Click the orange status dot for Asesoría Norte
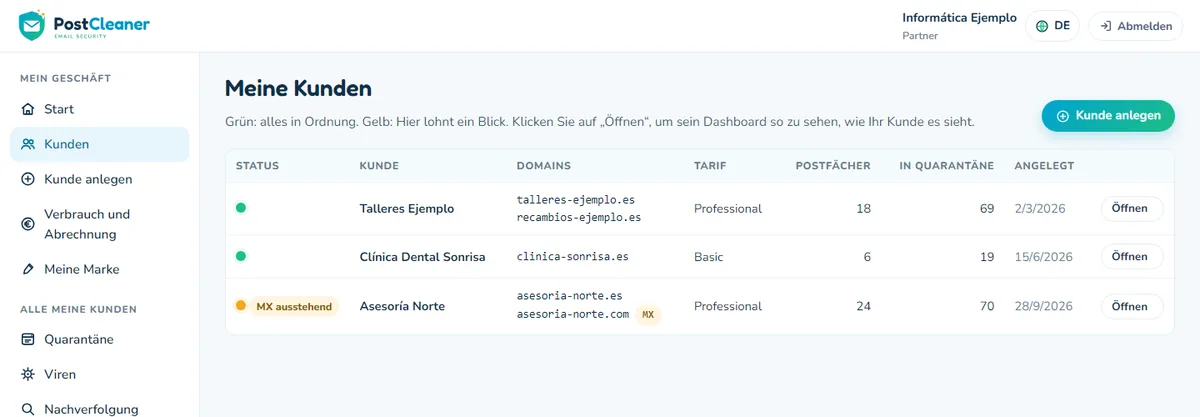1200x417 pixels. pos(241,305)
